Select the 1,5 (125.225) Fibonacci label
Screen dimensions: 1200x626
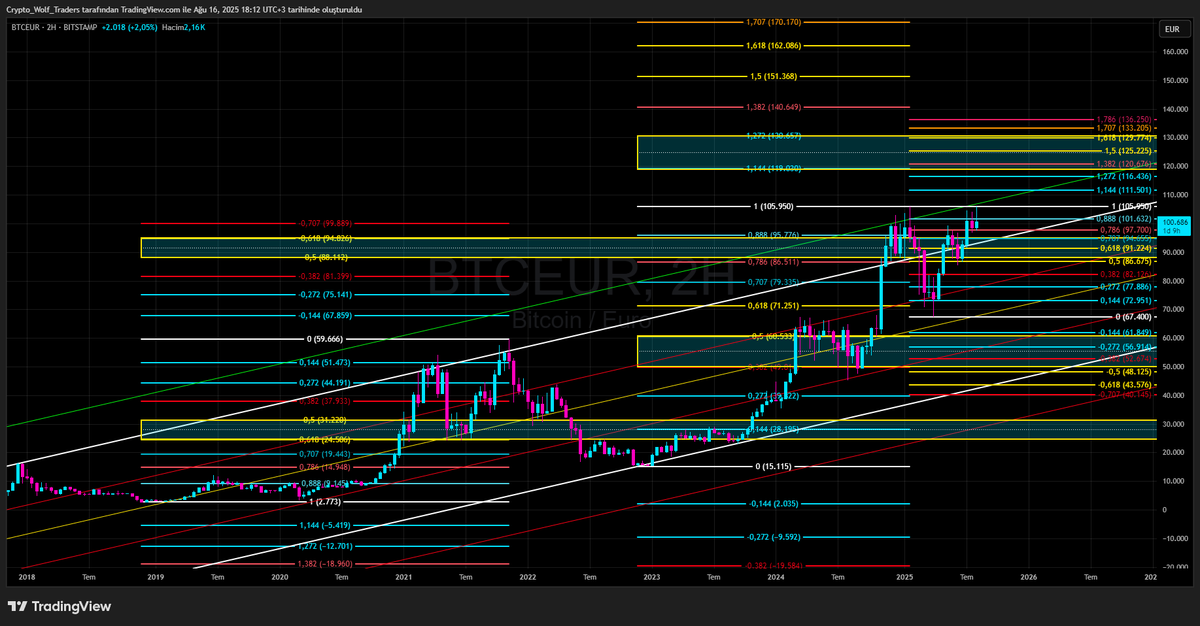pos(1126,151)
